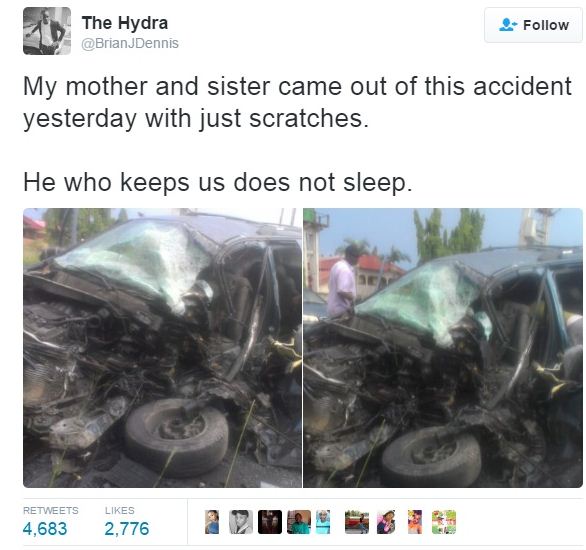Click the follow person icon

click(508, 25)
